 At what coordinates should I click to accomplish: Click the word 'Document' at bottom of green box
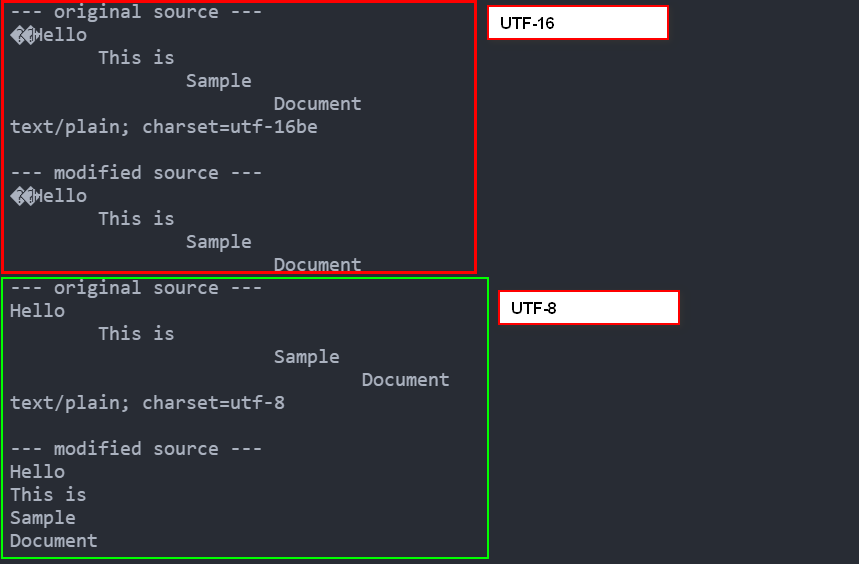point(54,541)
